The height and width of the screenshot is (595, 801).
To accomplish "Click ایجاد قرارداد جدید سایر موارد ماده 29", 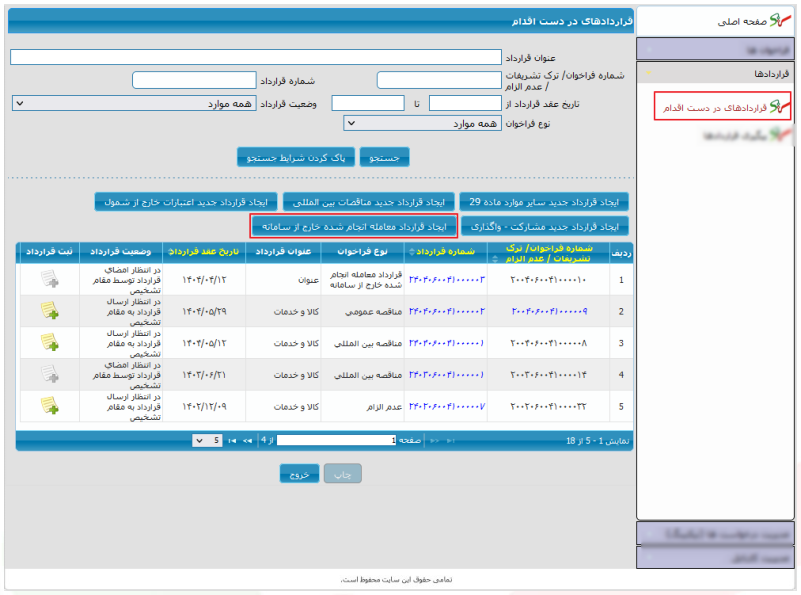I will coord(544,202).
